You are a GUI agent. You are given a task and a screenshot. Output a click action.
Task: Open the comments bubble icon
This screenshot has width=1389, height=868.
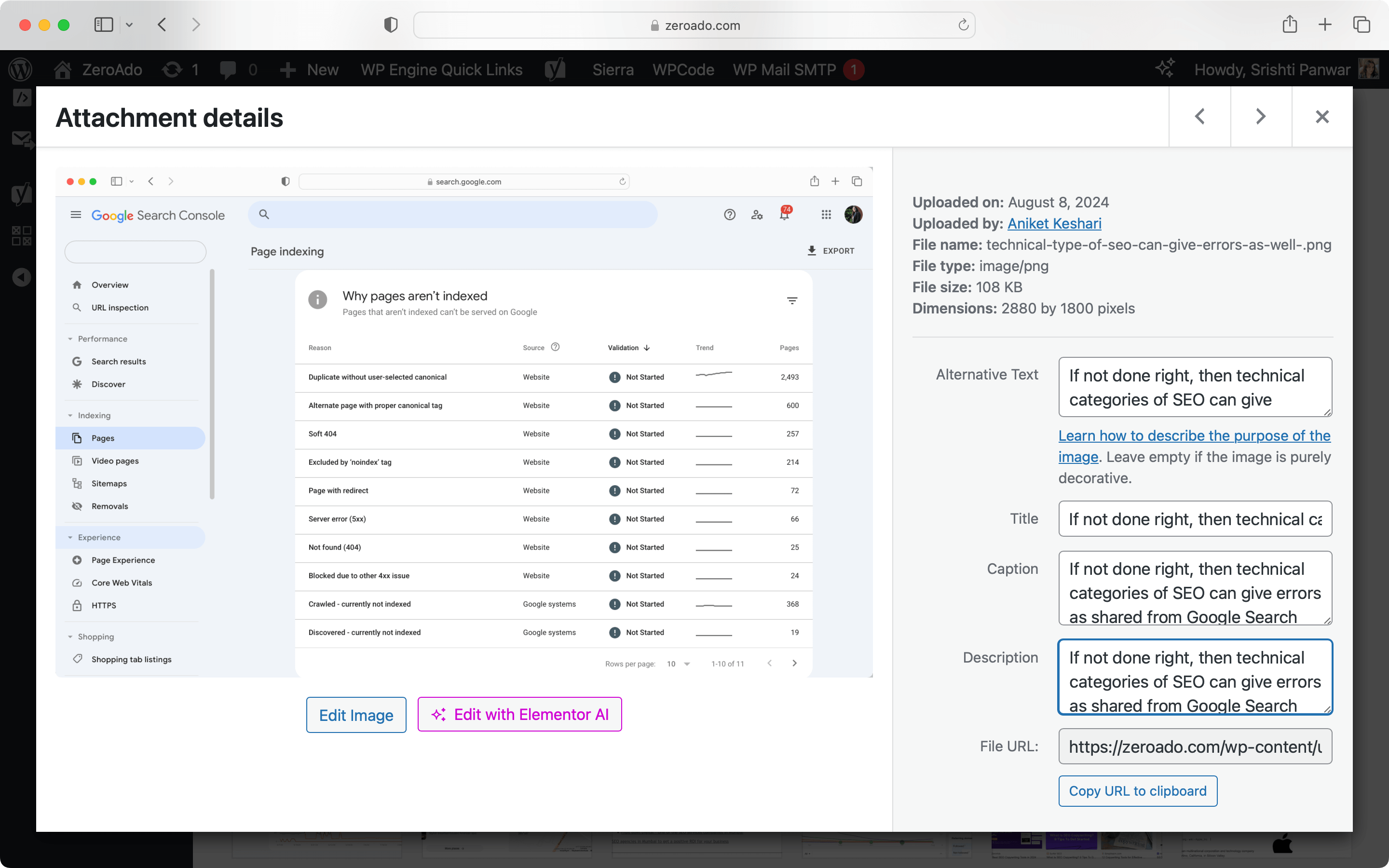228,69
